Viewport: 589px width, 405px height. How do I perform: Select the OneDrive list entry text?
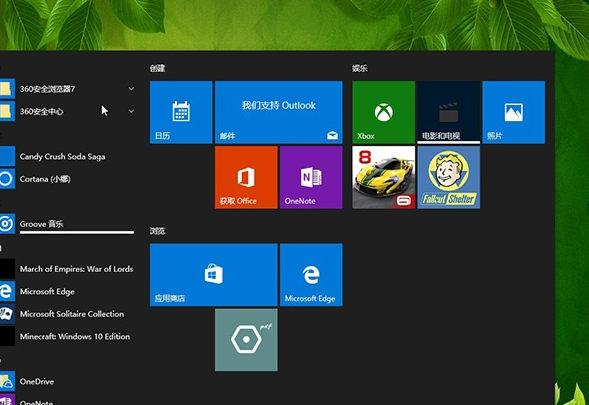pyautogui.click(x=37, y=381)
